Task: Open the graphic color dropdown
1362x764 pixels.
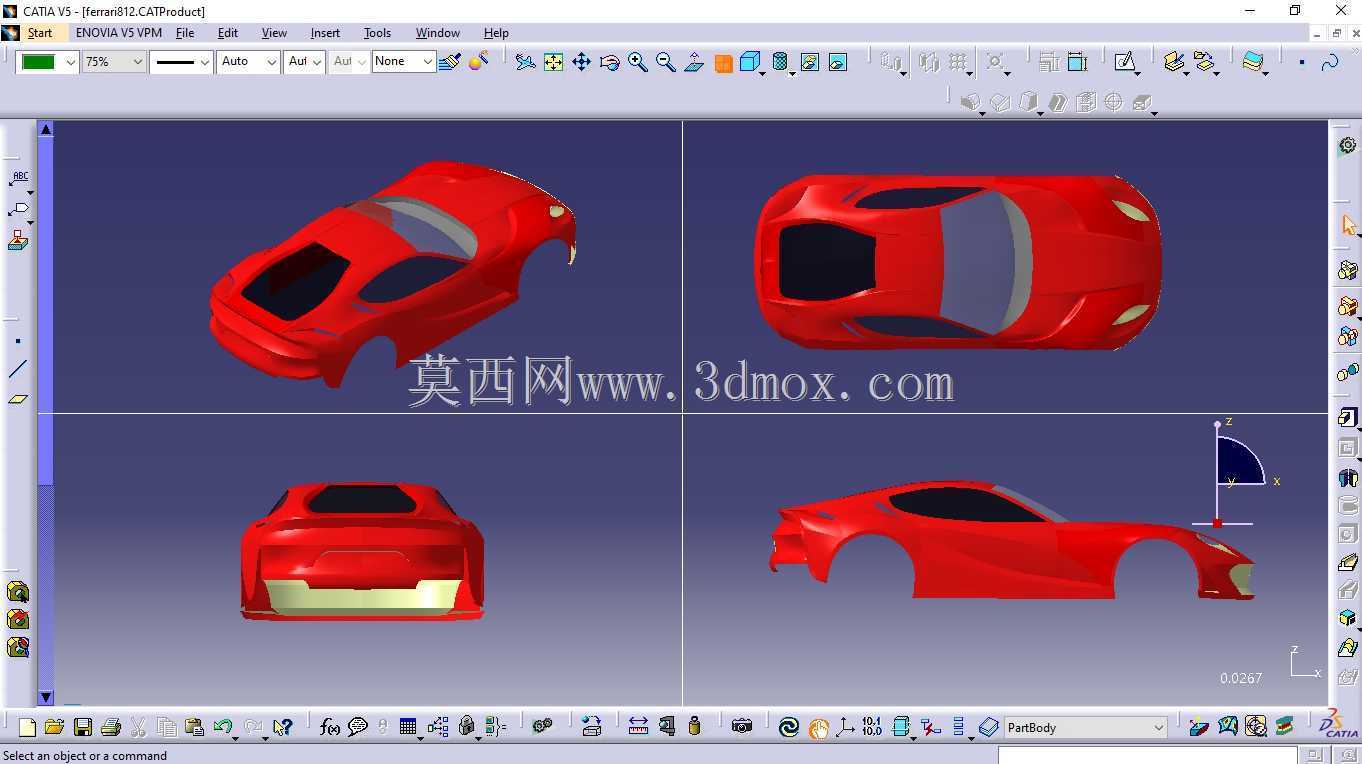Action: (x=70, y=62)
